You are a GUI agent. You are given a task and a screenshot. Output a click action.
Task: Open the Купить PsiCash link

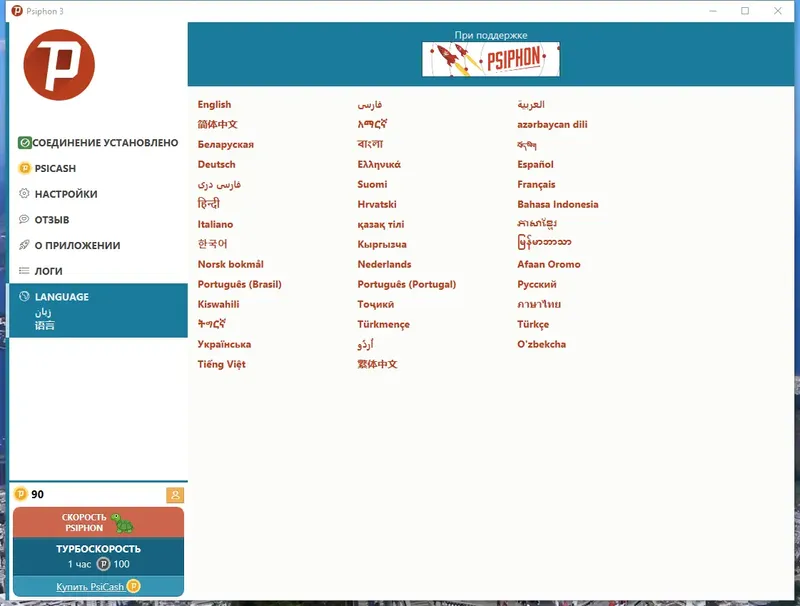click(90, 587)
